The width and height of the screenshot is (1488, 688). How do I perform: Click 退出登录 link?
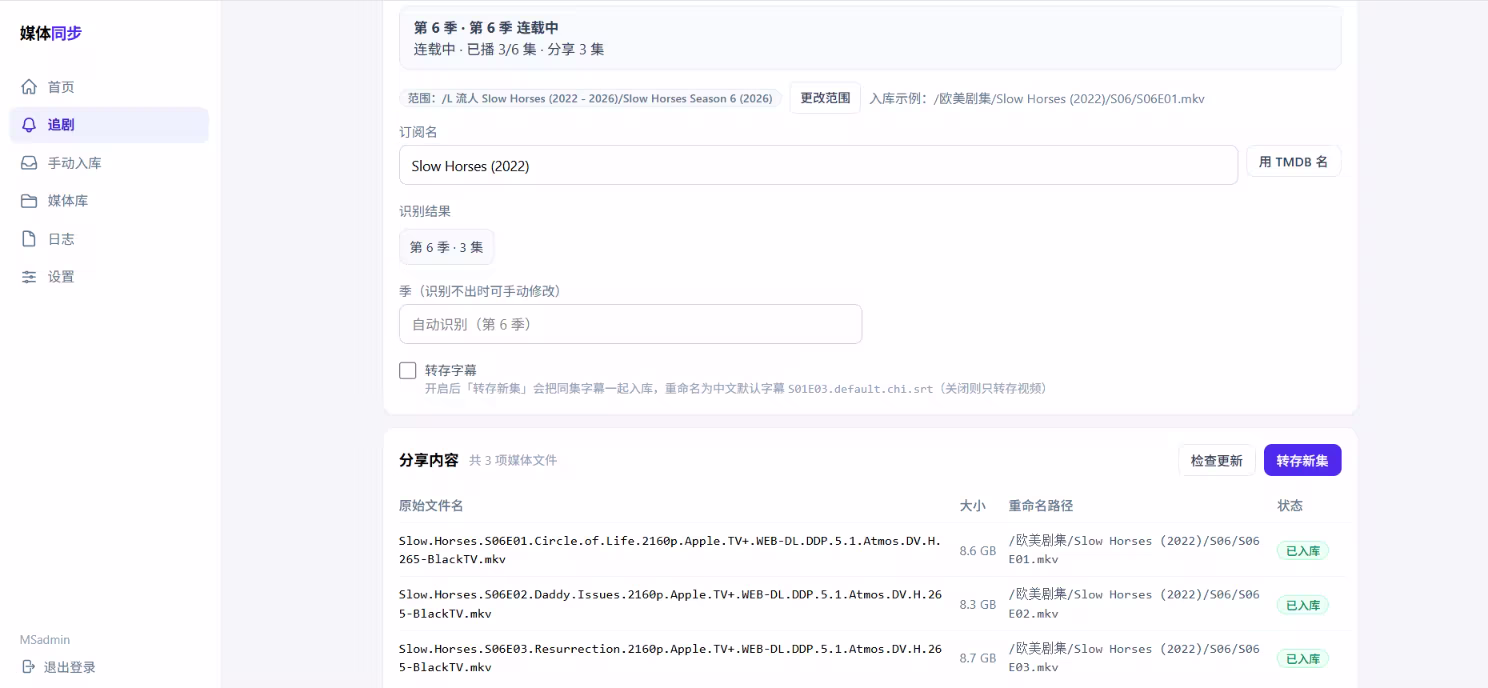(x=59, y=667)
